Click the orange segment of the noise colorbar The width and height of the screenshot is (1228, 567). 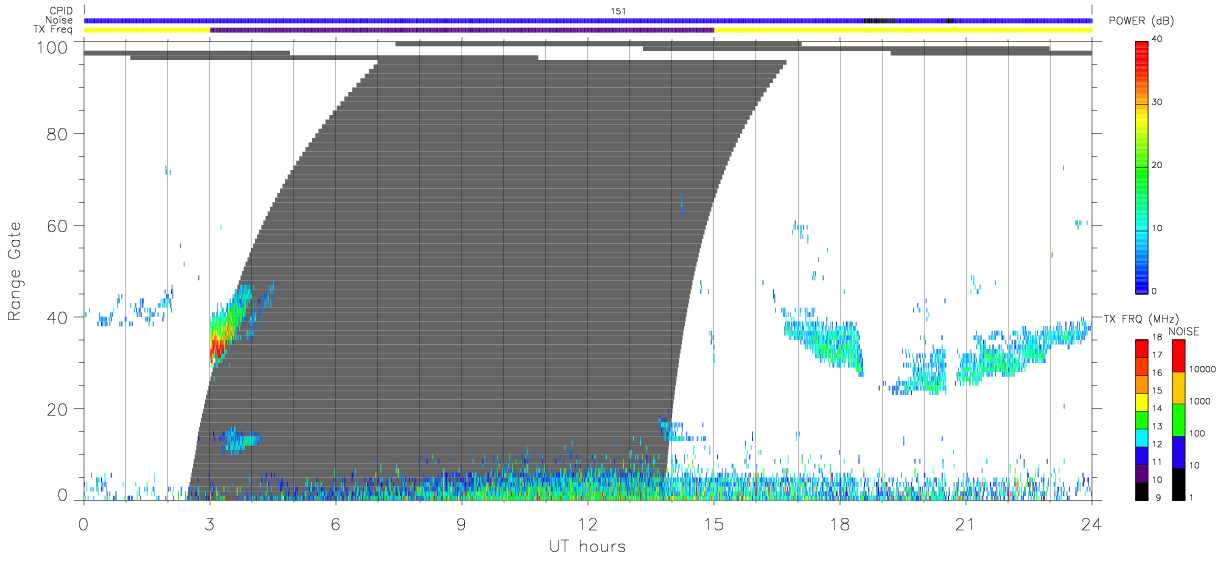1178,388
